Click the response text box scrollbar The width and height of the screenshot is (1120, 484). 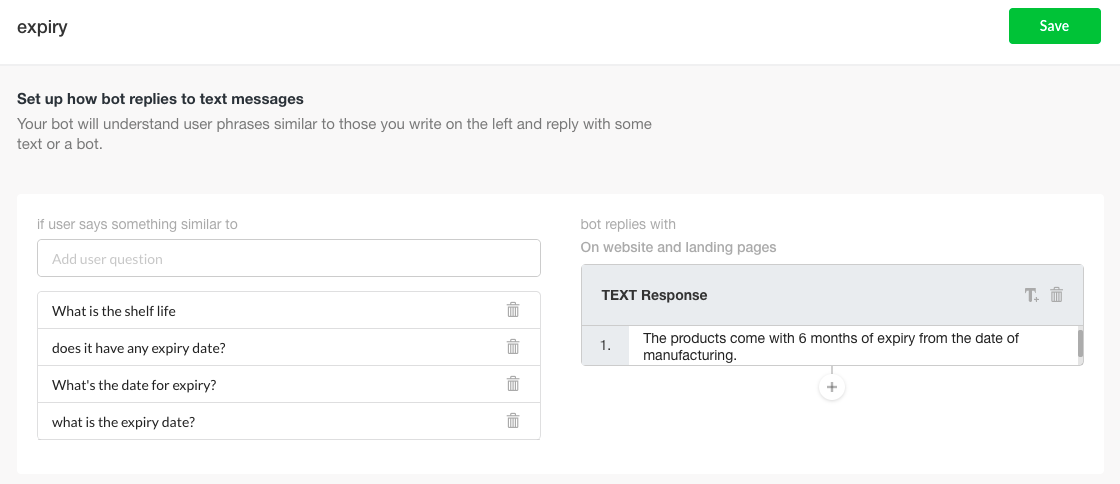click(1080, 343)
